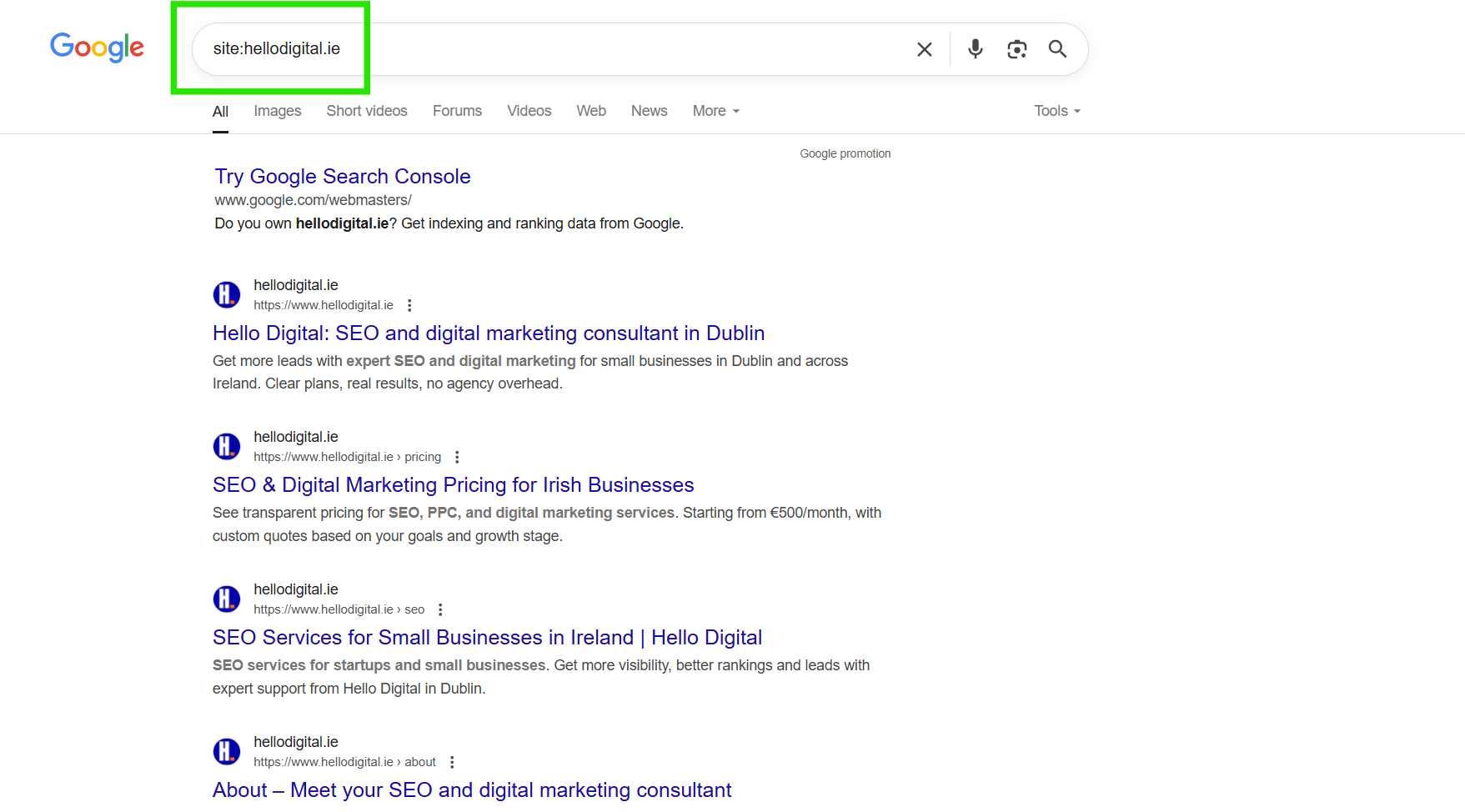Click the homepage result's https://www.hellodigital.ie URL
This screenshot has height=812, width=1465.
(x=324, y=305)
